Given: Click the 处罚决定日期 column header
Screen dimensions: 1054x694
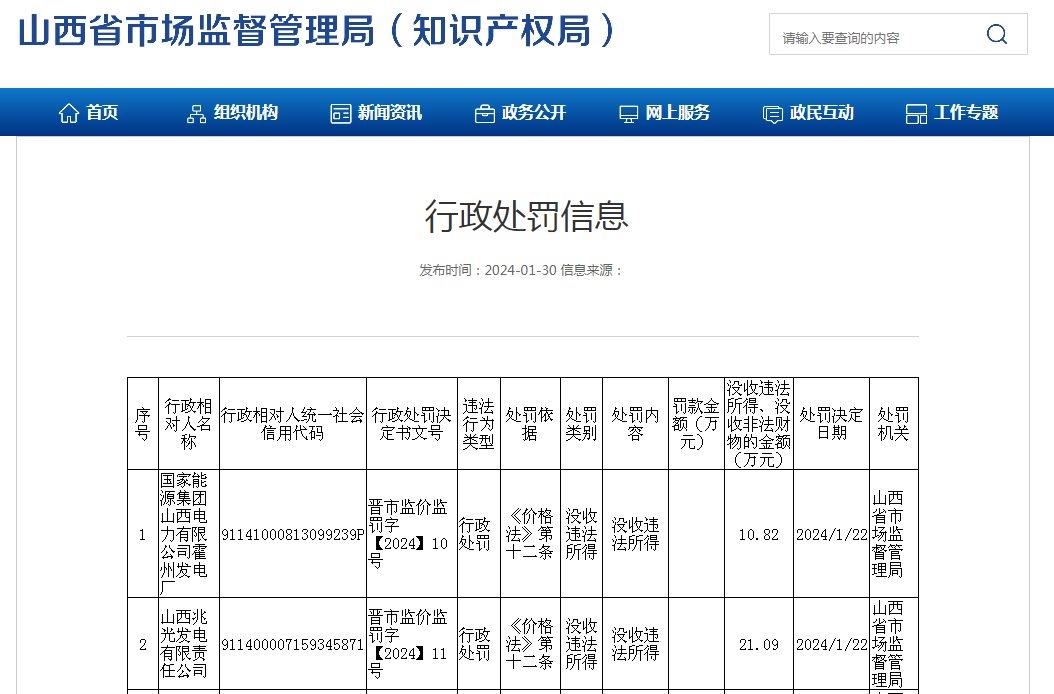Looking at the screenshot, I should point(832,424).
